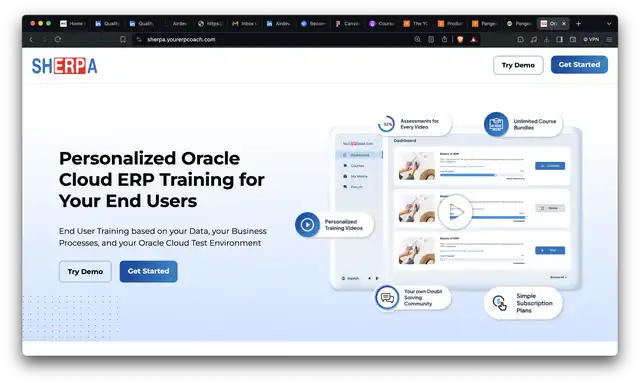Click the header Get Started button

point(579,65)
